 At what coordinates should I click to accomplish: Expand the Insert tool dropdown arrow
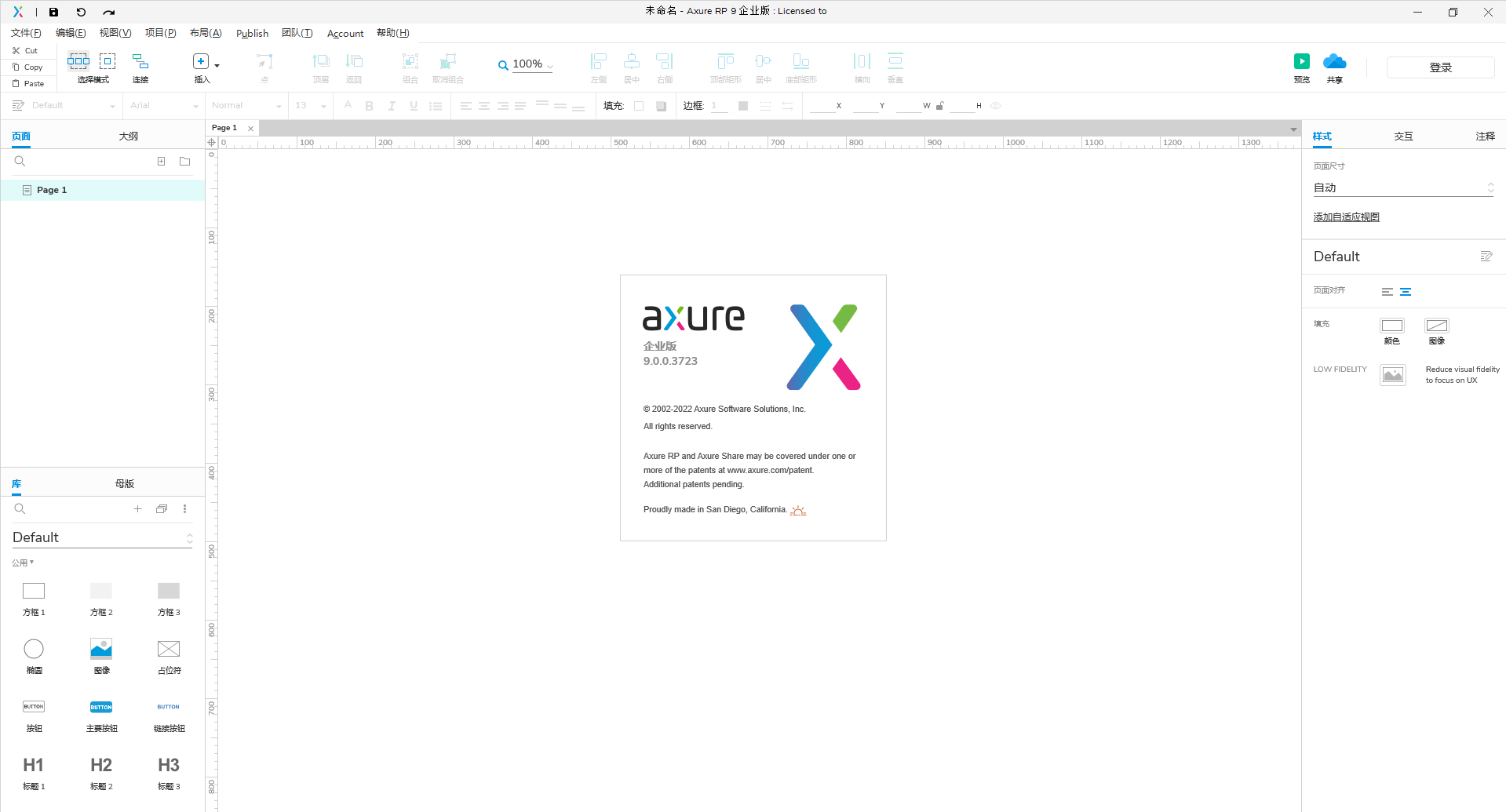pyautogui.click(x=217, y=65)
